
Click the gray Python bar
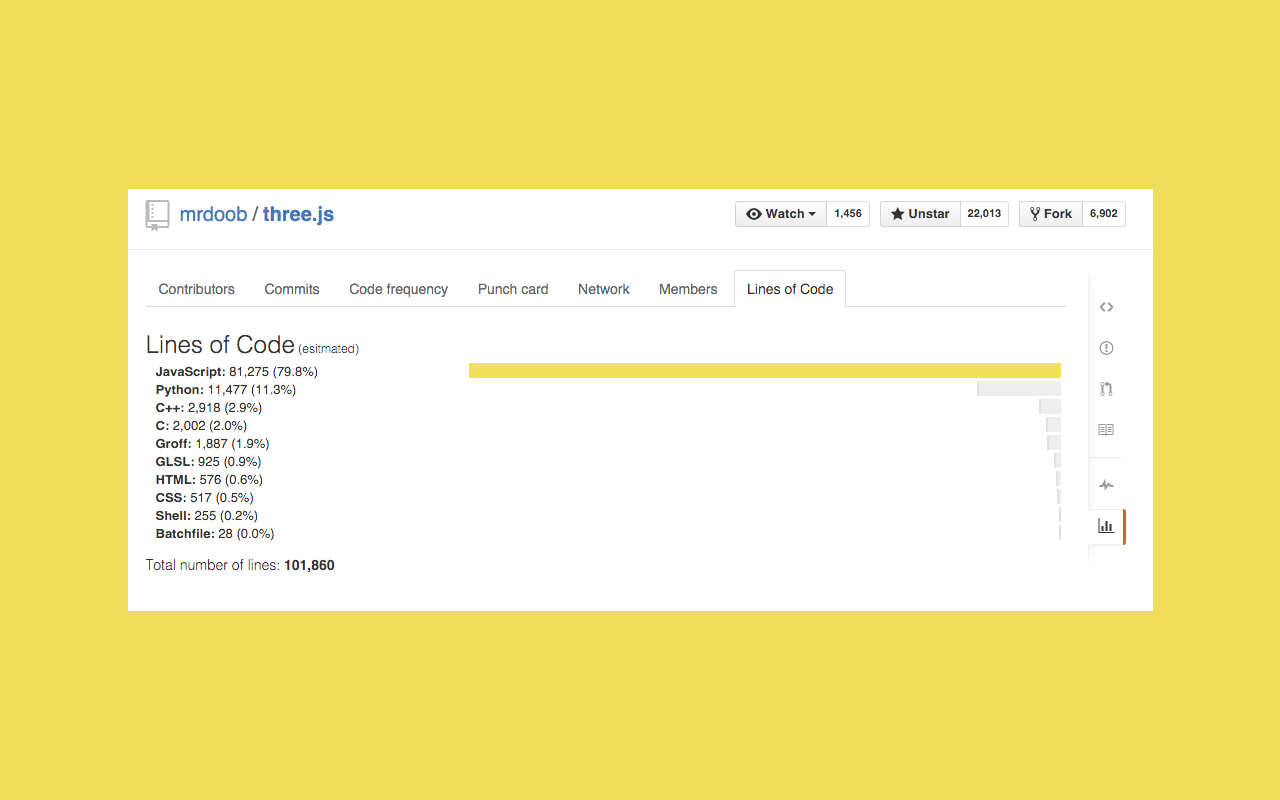coord(1018,389)
